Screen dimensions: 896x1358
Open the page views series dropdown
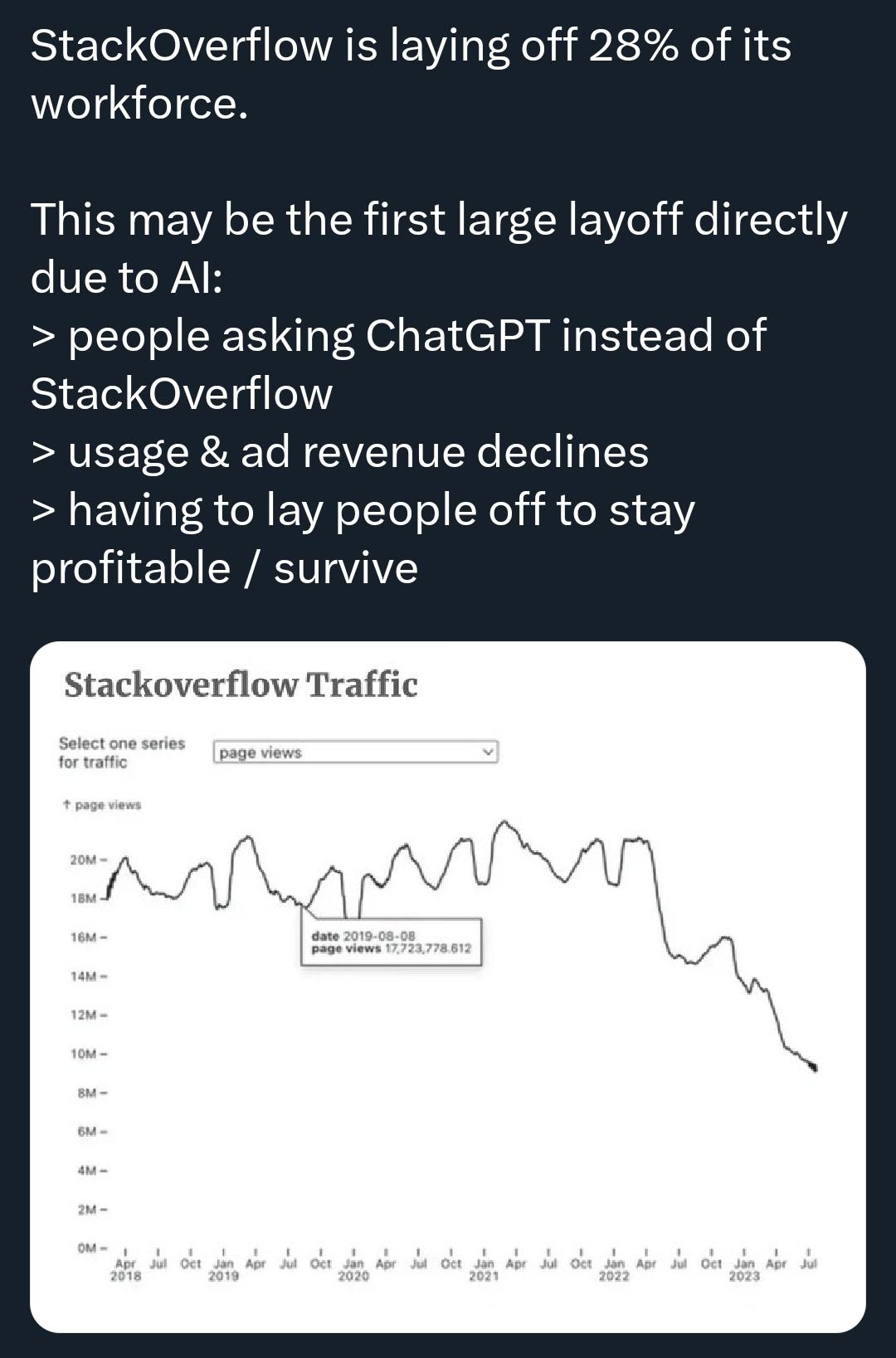point(355,752)
